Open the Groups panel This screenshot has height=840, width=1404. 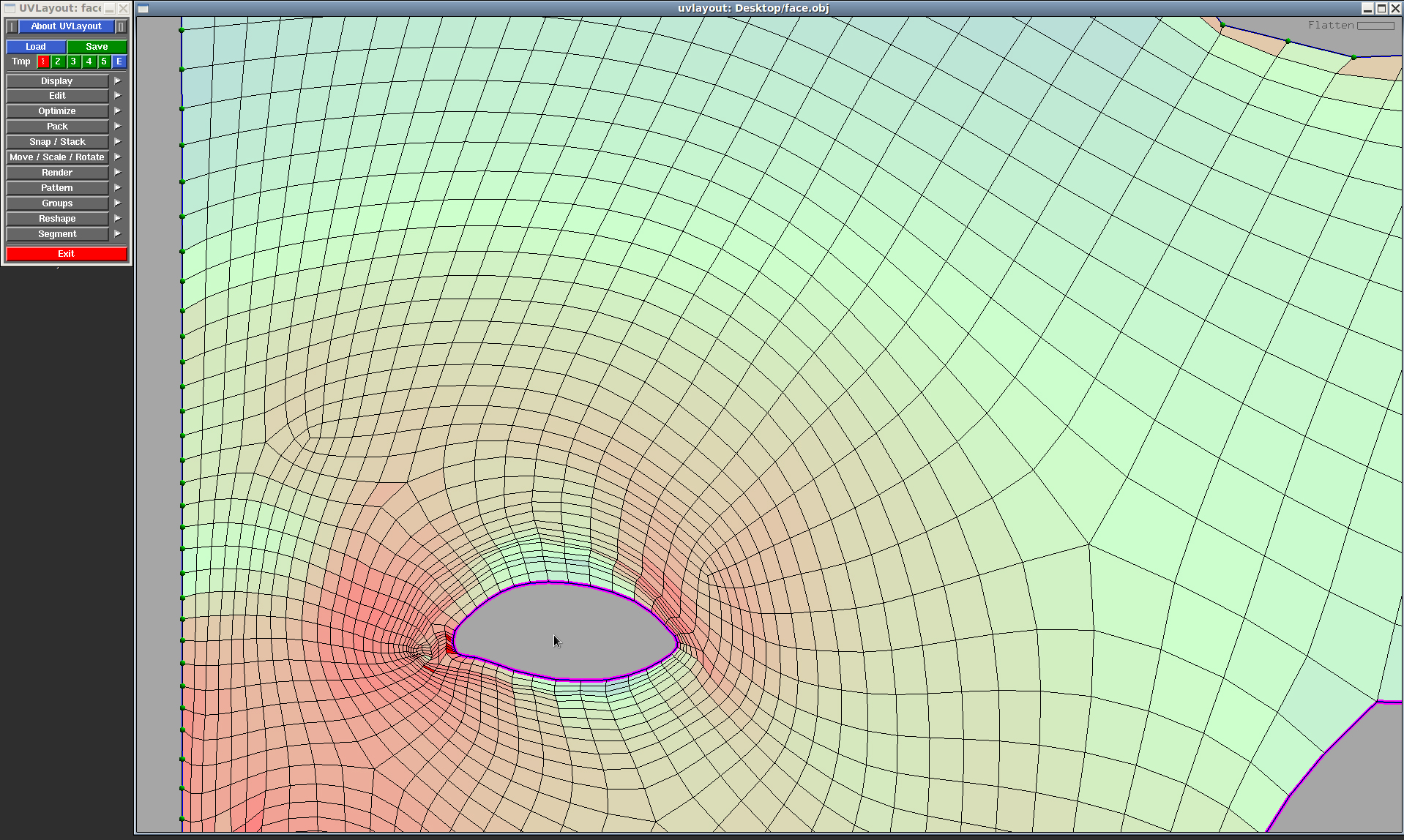coord(57,203)
